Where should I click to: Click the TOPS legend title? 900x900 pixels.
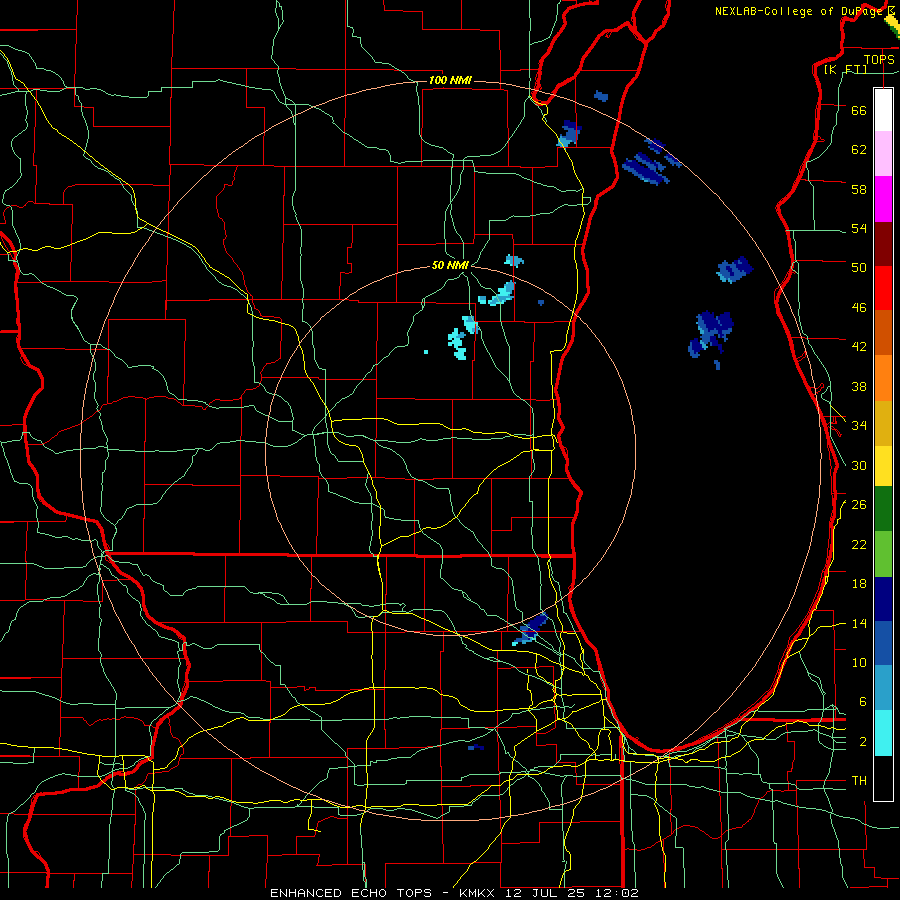[879, 59]
